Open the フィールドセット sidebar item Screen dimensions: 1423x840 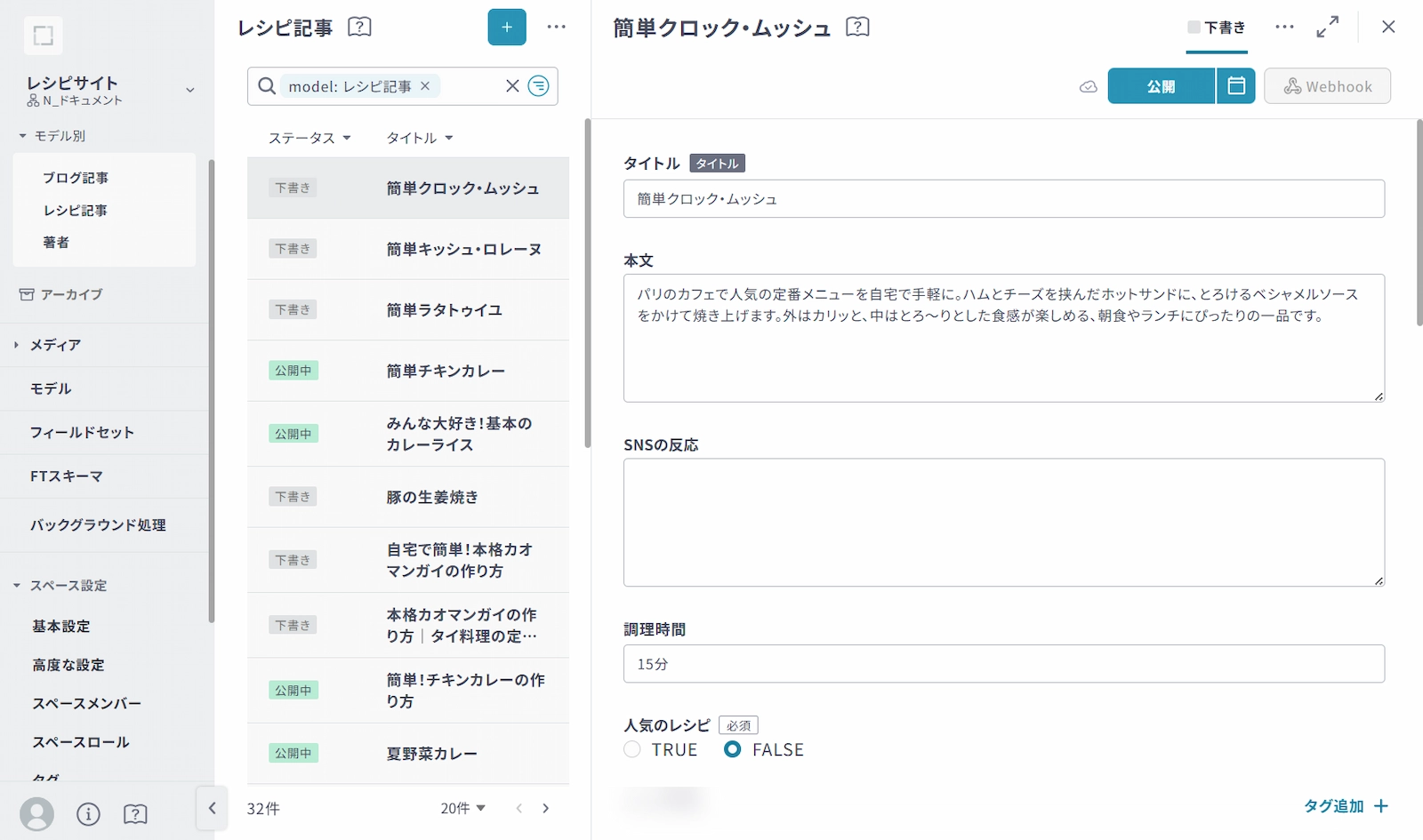click(82, 432)
